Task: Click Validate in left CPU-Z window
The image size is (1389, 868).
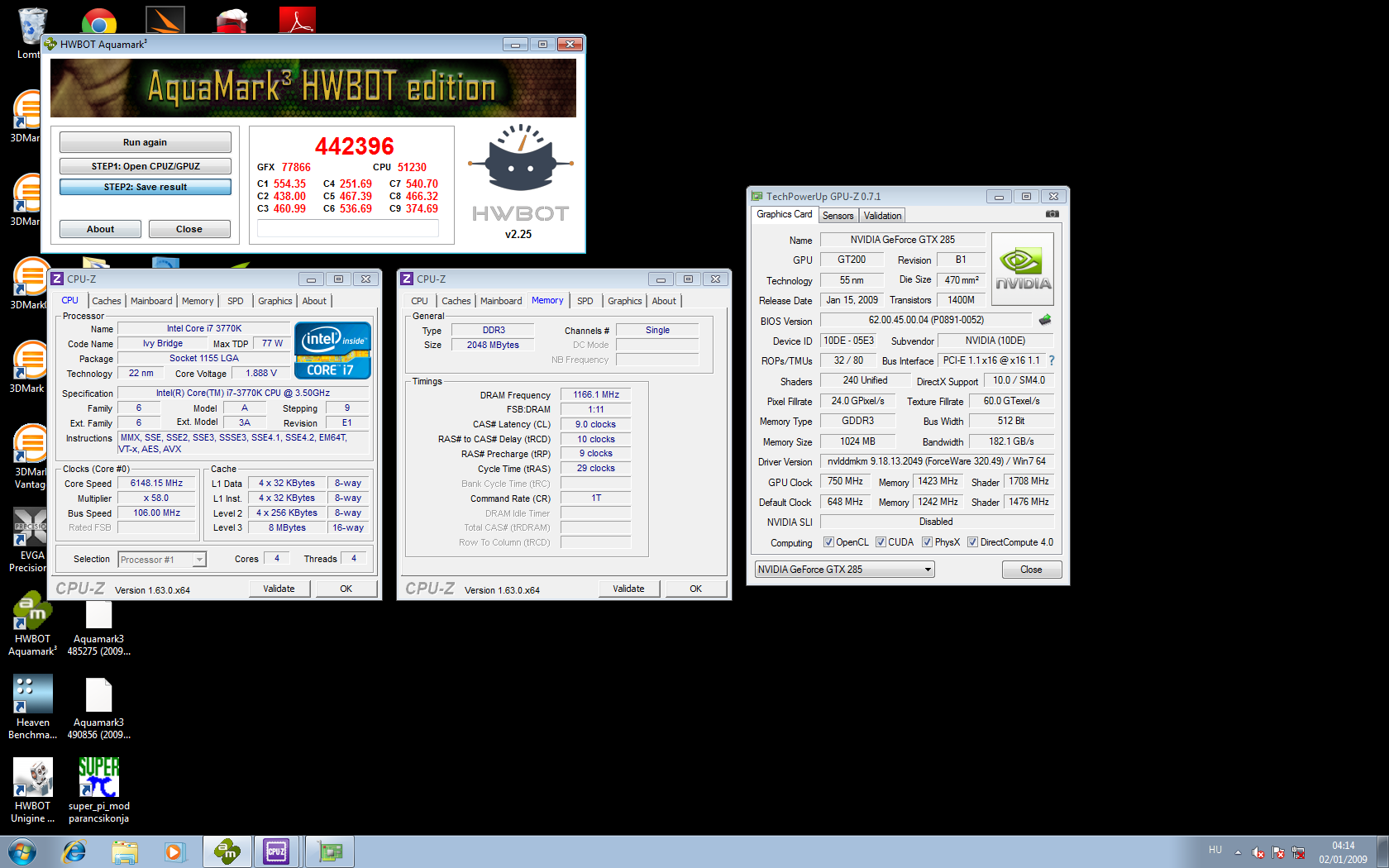Action: tap(279, 589)
